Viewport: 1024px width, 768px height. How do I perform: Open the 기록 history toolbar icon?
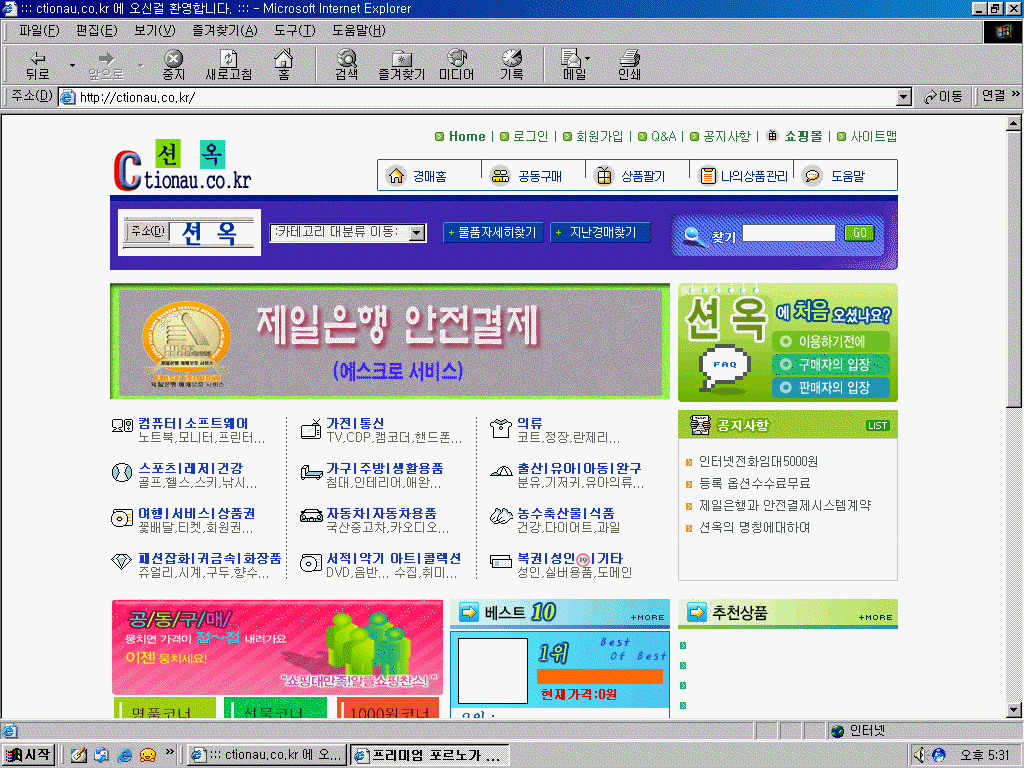click(x=511, y=65)
